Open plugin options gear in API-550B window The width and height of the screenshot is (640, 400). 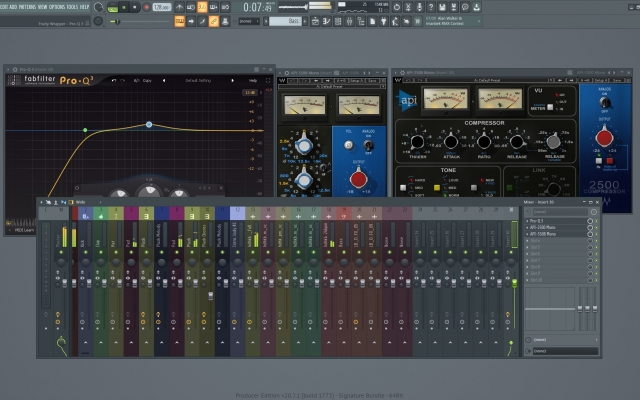pos(287,73)
